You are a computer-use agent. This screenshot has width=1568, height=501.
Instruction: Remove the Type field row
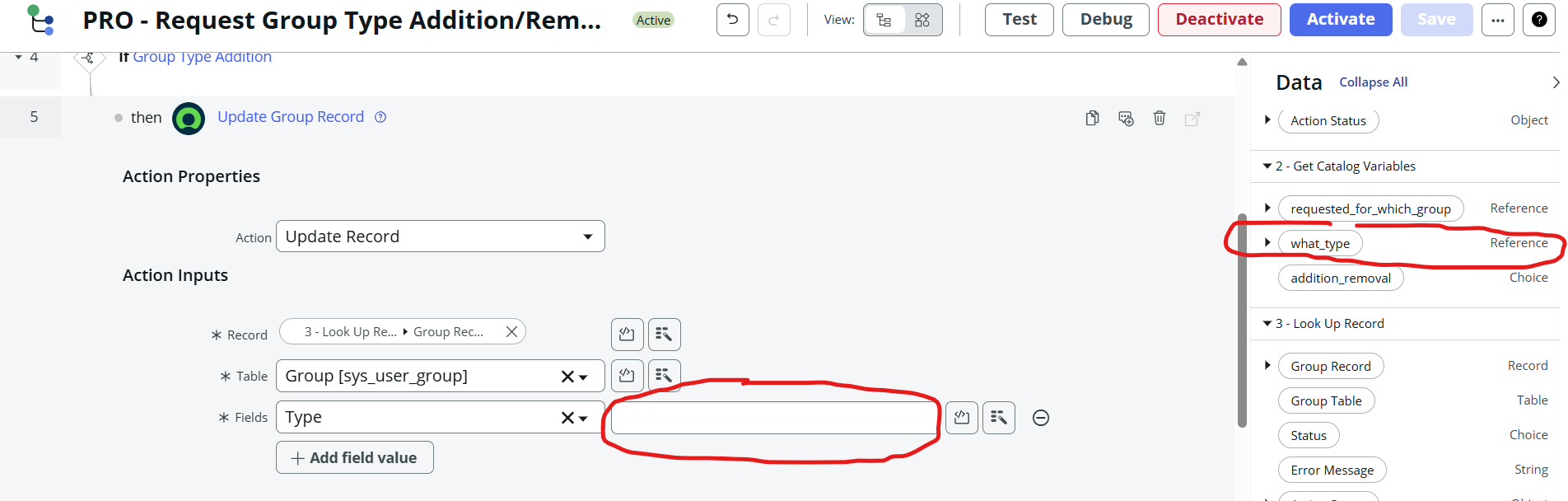(1041, 418)
